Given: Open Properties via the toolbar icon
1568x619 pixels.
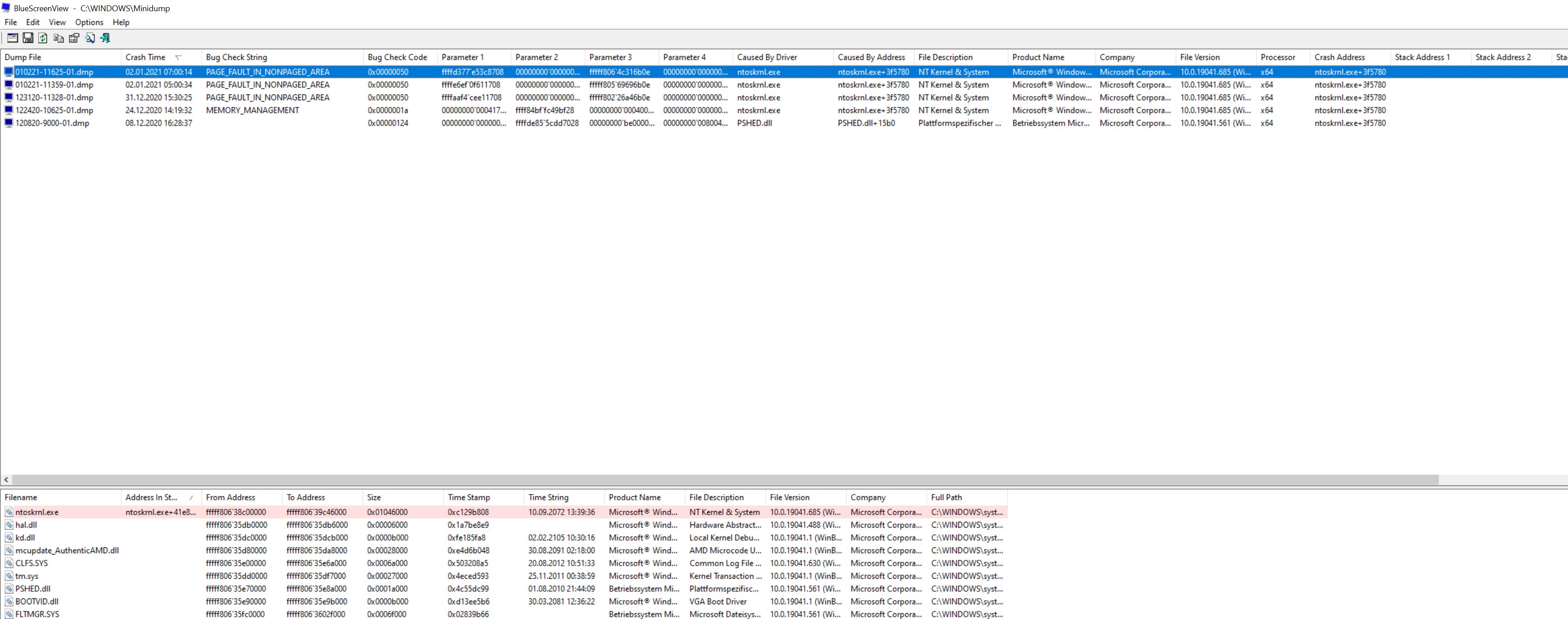Looking at the screenshot, I should tap(74, 39).
